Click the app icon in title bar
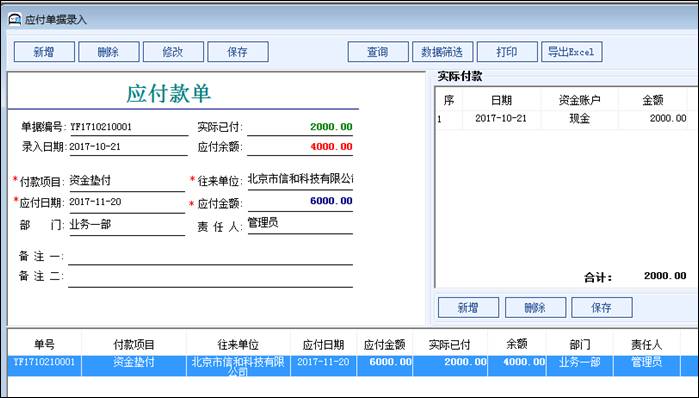The width and height of the screenshot is (699, 398). point(15,19)
